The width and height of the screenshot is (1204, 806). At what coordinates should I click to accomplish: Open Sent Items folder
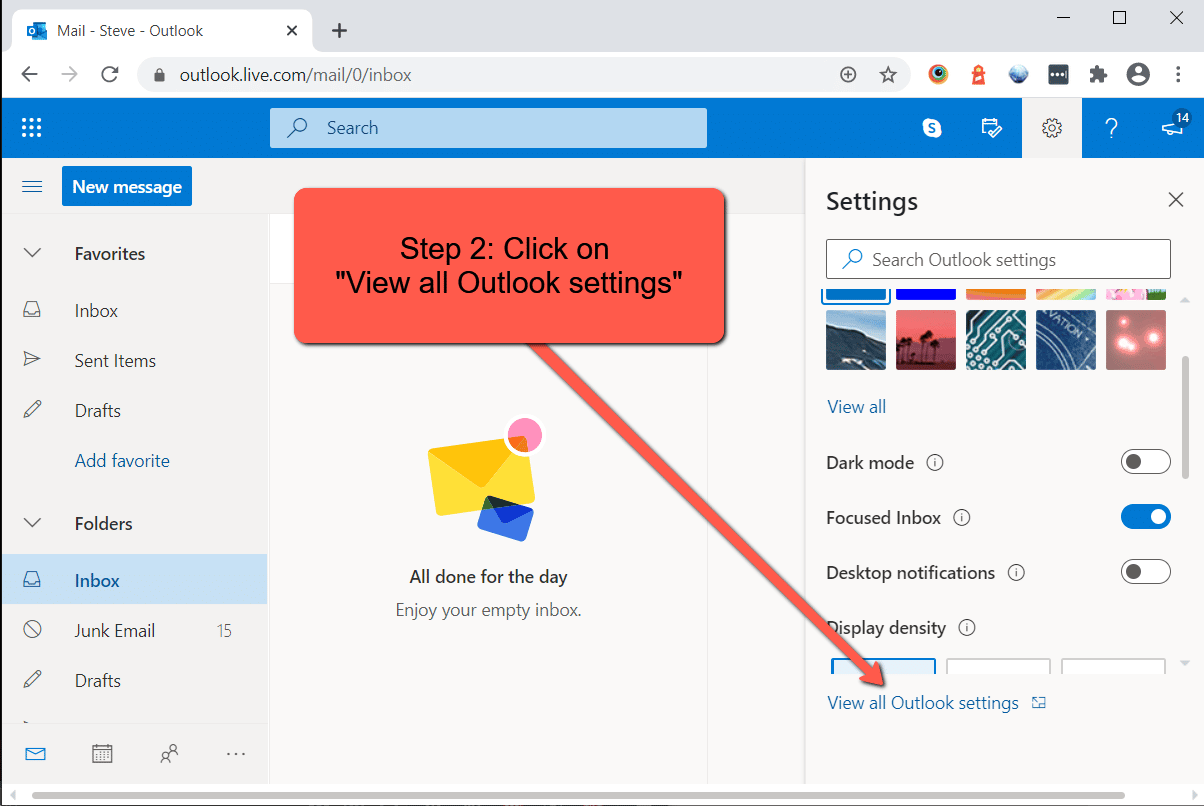point(134,361)
